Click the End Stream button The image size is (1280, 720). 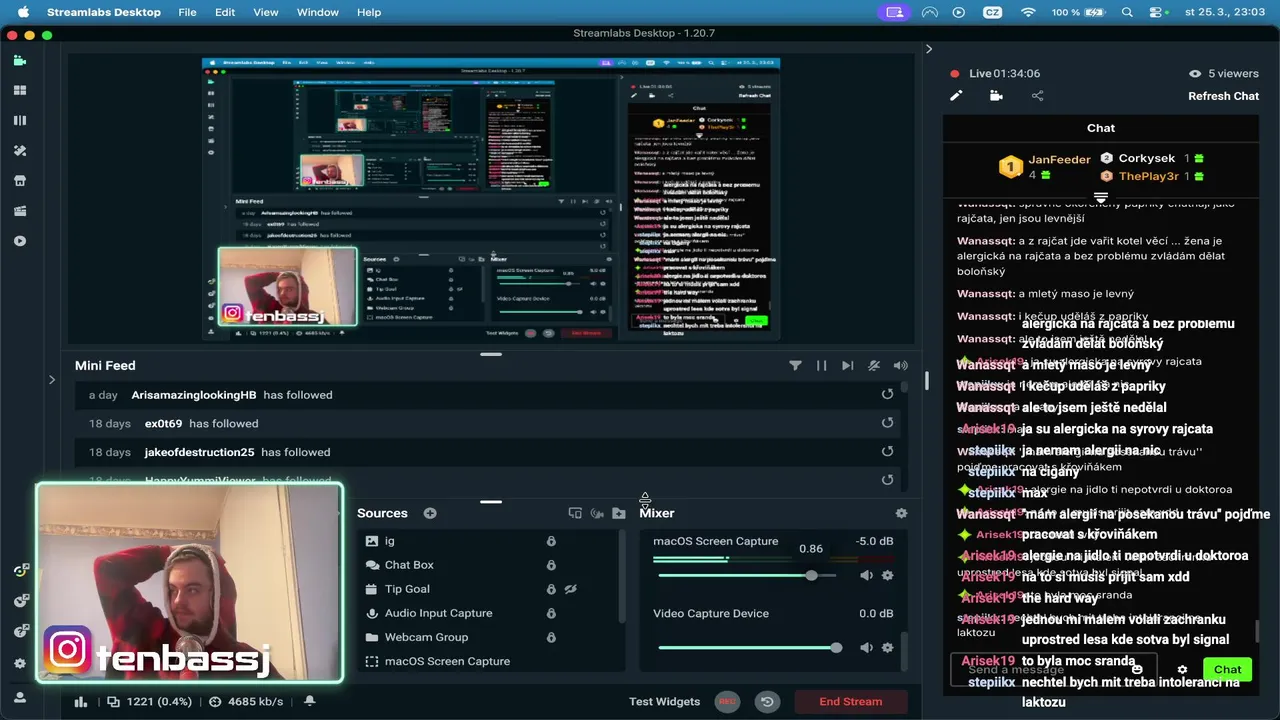851,702
